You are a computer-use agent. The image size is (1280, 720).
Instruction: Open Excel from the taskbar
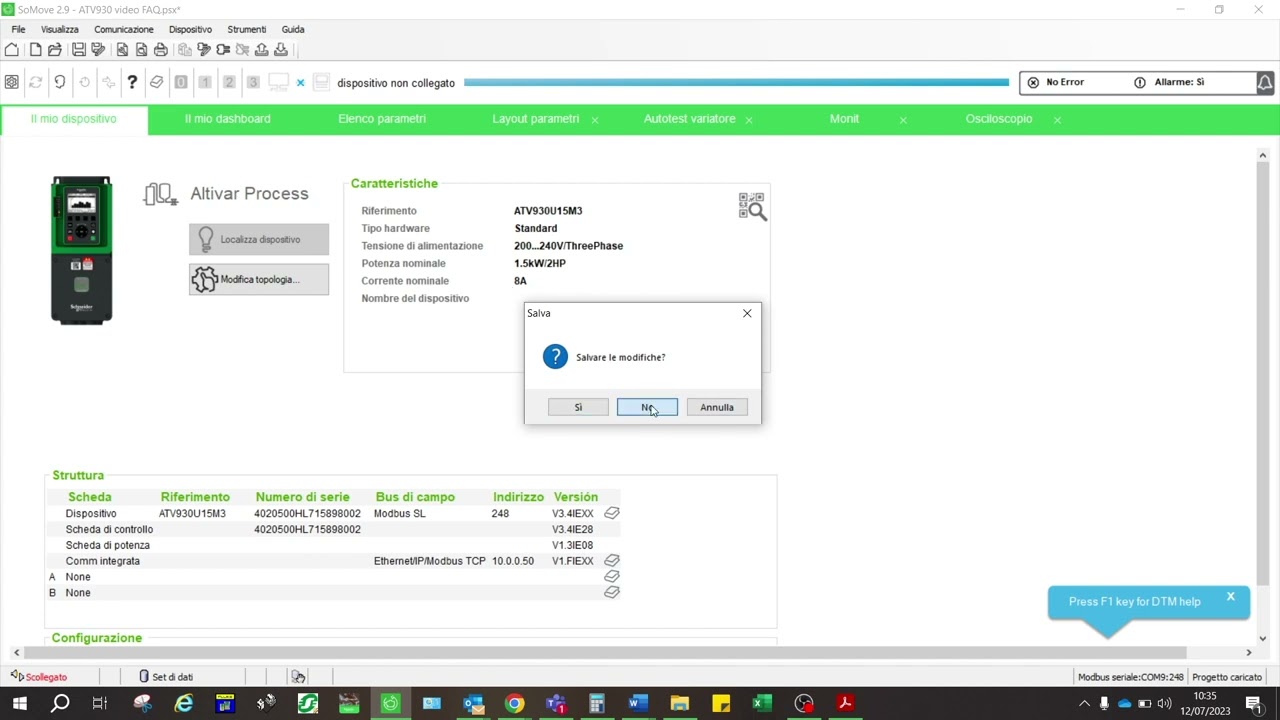pyautogui.click(x=762, y=704)
